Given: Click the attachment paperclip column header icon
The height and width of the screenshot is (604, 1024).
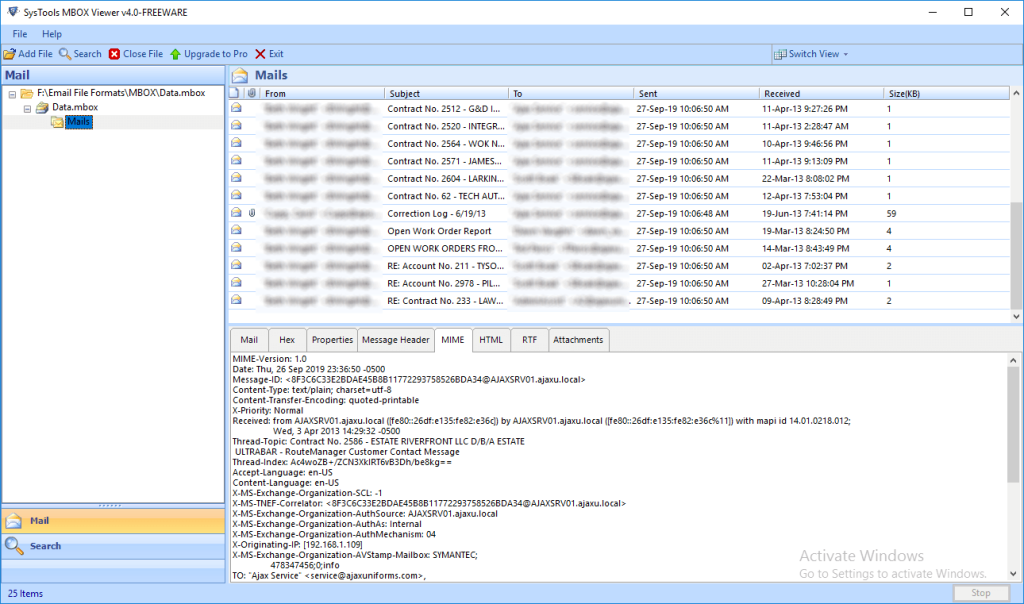Looking at the screenshot, I should pyautogui.click(x=252, y=93).
